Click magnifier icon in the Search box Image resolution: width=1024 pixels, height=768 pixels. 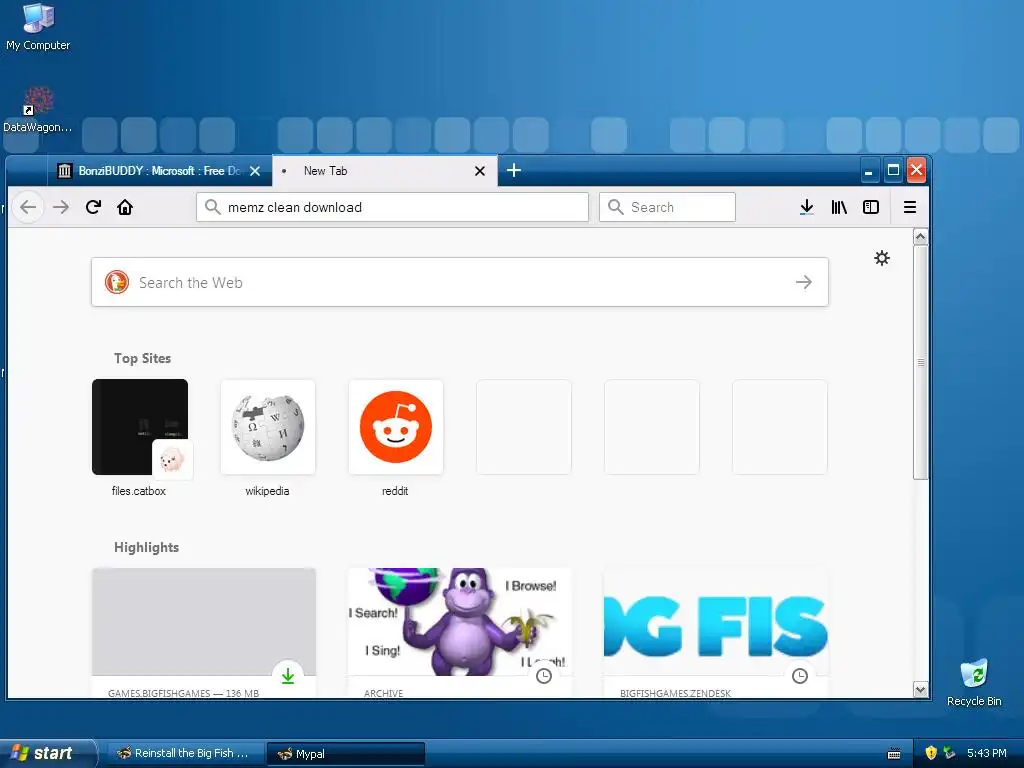click(x=615, y=207)
